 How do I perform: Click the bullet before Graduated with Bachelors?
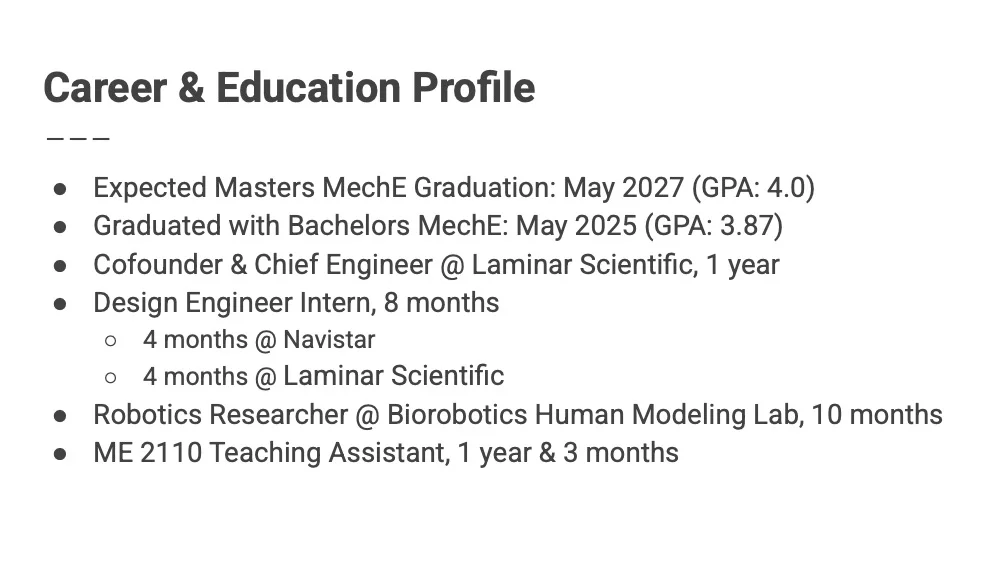60,226
